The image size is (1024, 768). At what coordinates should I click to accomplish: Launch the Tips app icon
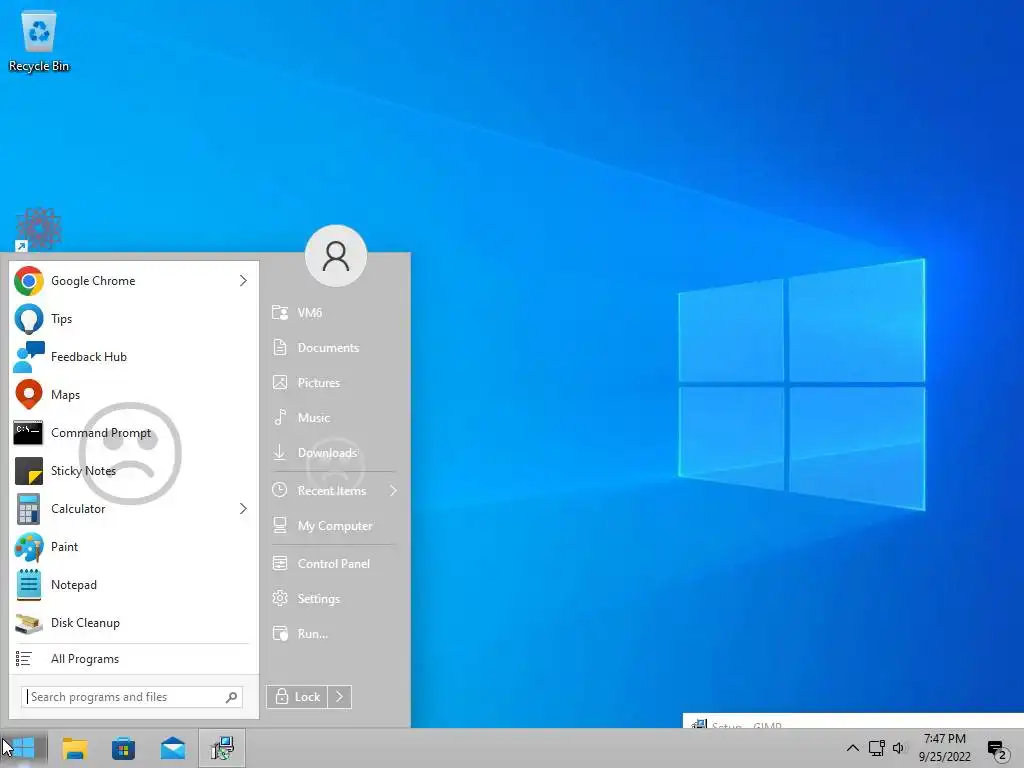[29, 319]
